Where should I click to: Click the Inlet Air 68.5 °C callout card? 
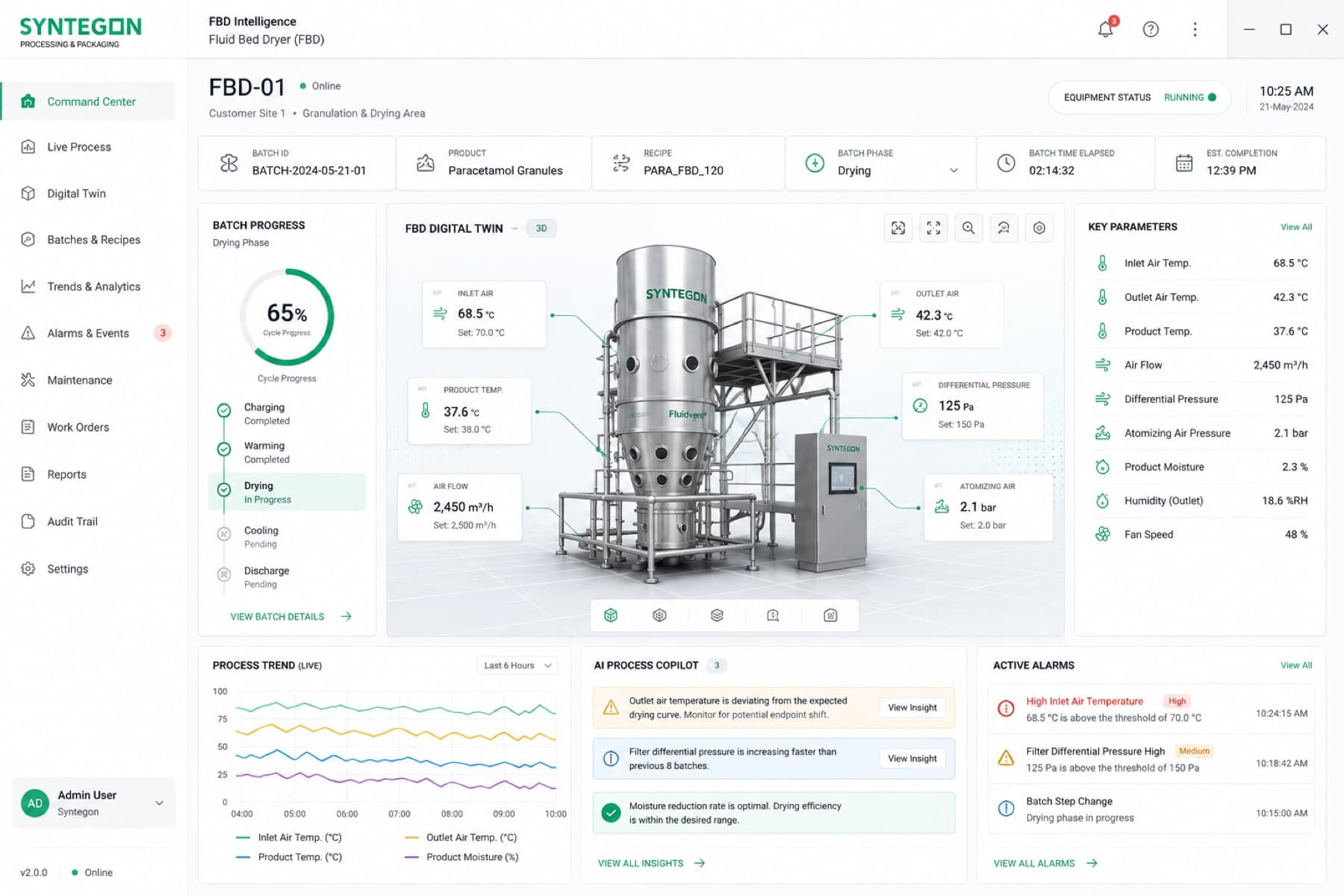click(484, 314)
